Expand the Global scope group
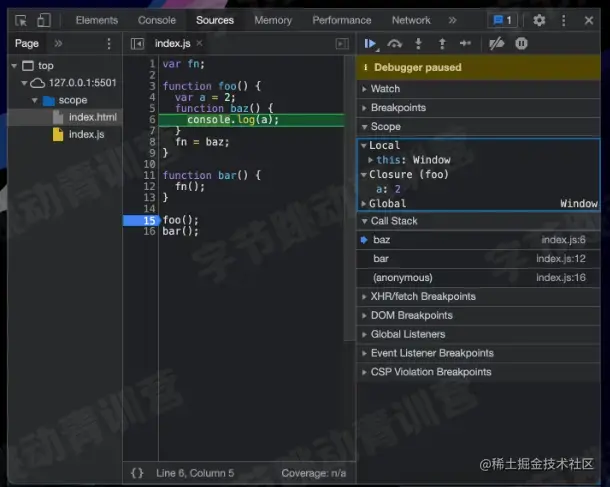This screenshot has height=487, width=610. coord(364,203)
